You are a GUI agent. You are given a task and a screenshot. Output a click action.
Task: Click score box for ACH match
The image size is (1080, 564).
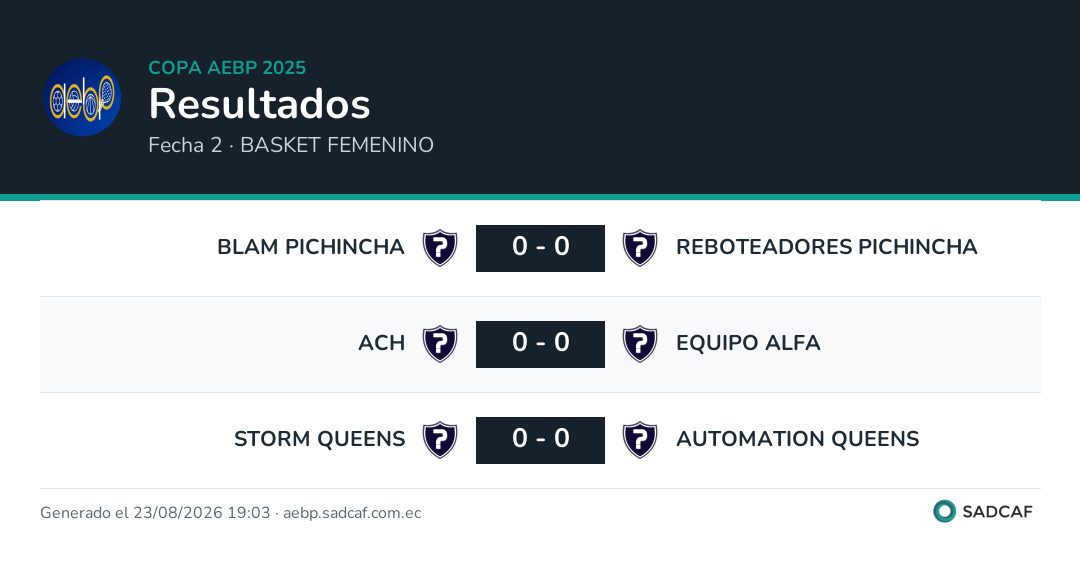click(x=541, y=344)
